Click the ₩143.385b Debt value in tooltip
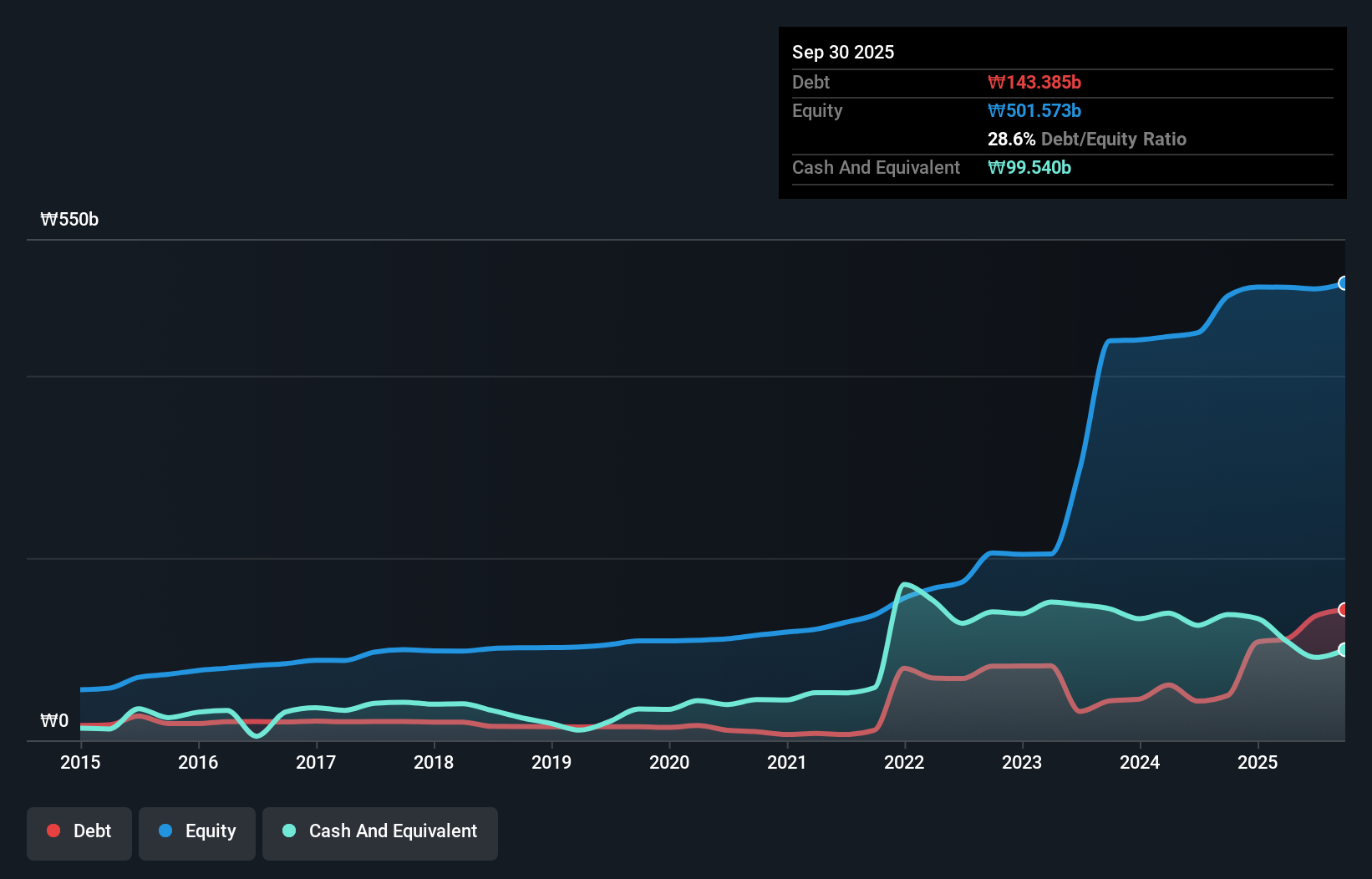The height and width of the screenshot is (879, 1372). 1034,82
